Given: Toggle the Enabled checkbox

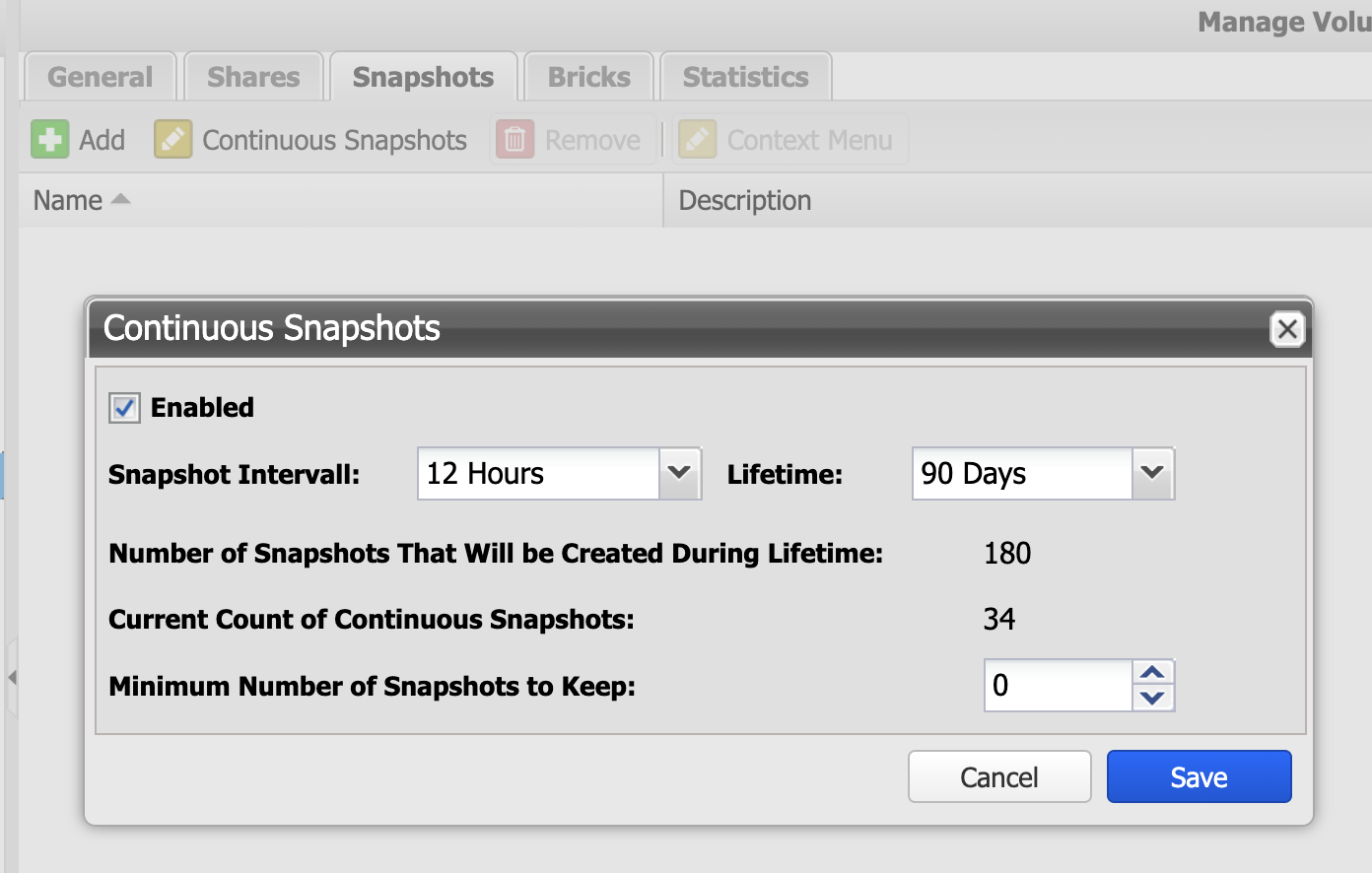Looking at the screenshot, I should pyautogui.click(x=124, y=408).
